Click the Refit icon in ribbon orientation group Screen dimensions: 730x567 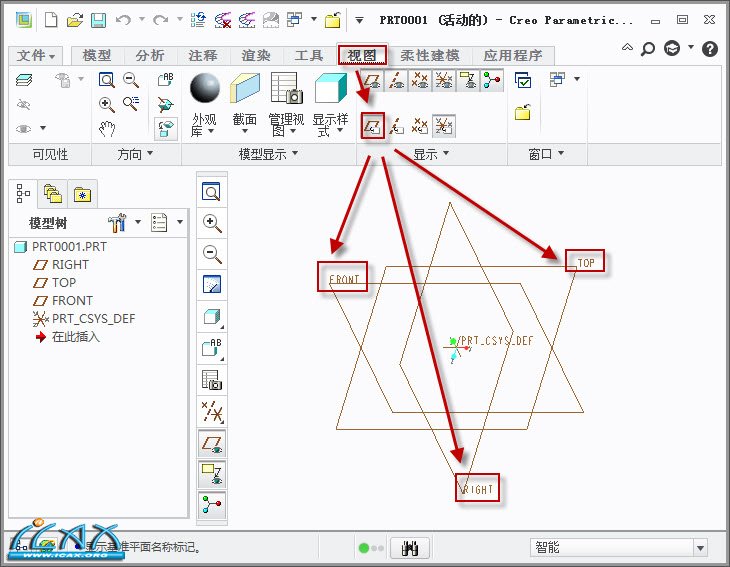point(107,80)
